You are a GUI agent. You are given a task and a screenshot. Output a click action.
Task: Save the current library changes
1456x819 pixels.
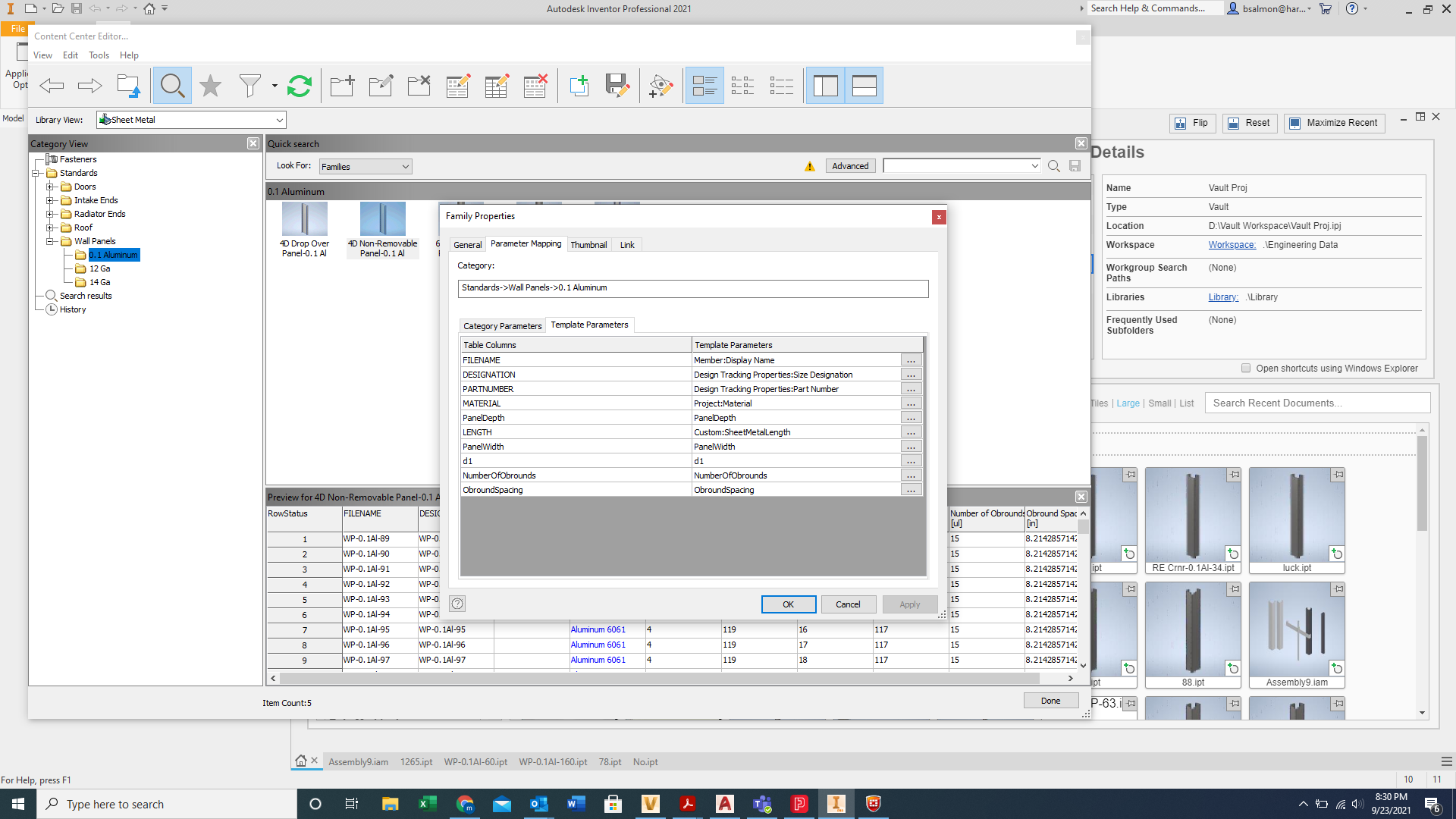617,85
